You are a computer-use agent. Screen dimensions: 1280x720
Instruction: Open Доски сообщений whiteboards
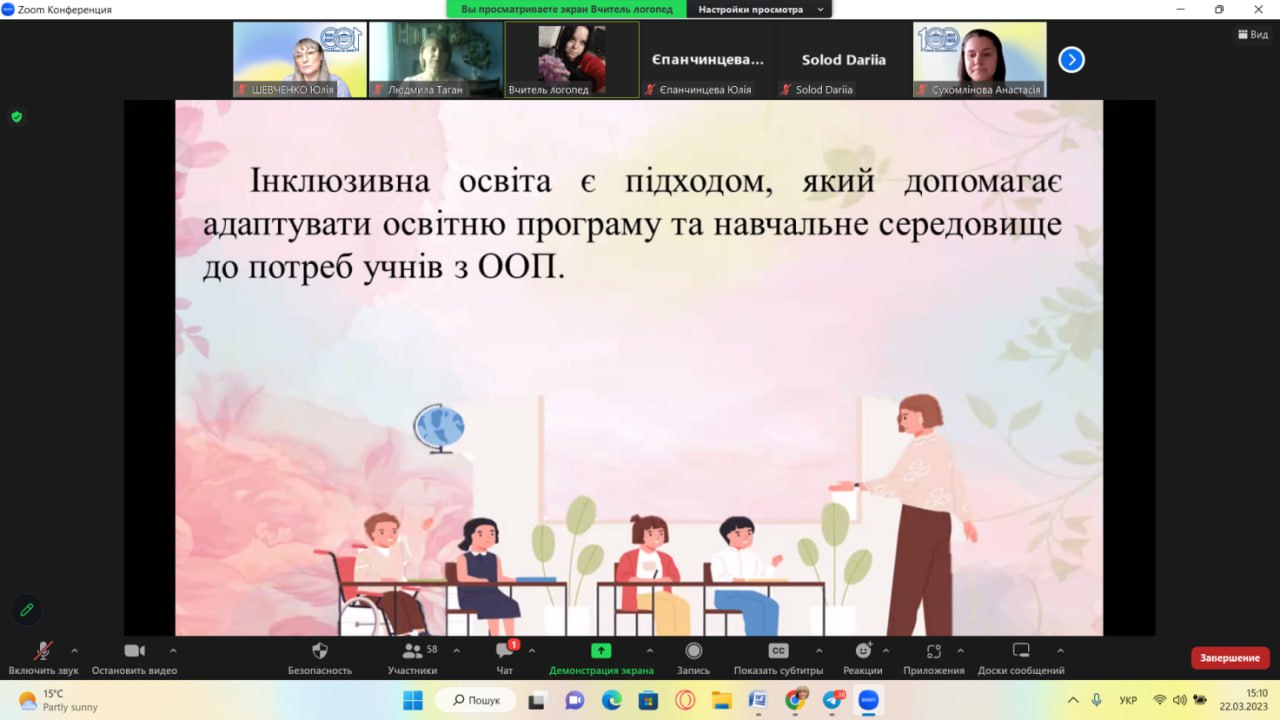[x=1021, y=652]
